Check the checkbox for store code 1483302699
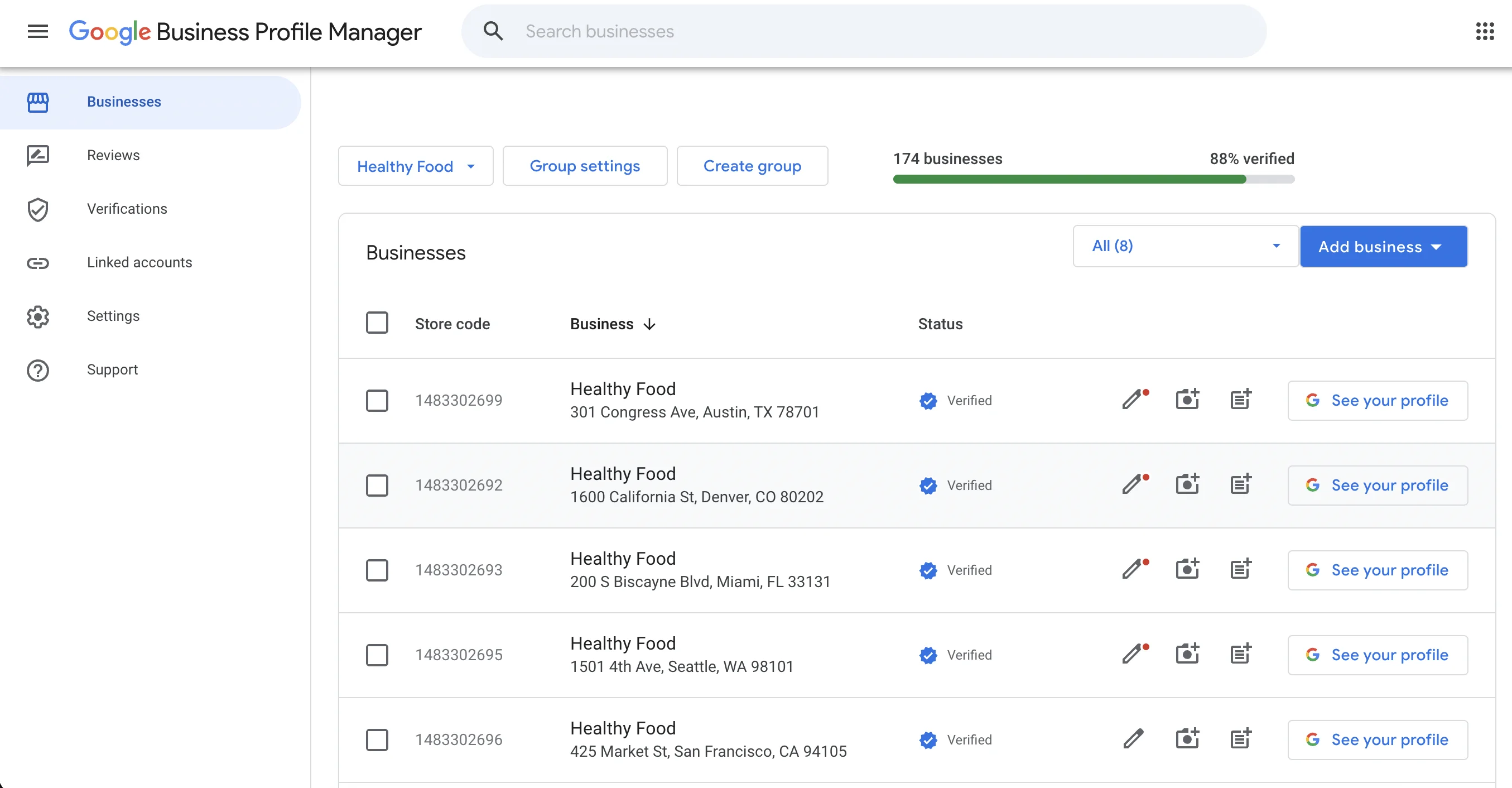This screenshot has height=788, width=1512. point(377,401)
